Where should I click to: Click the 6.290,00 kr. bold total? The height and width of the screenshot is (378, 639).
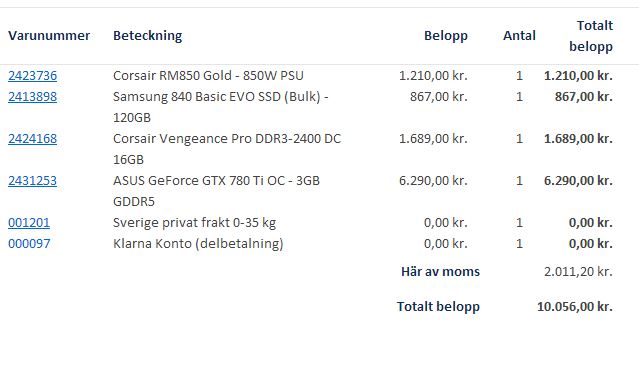coord(578,181)
